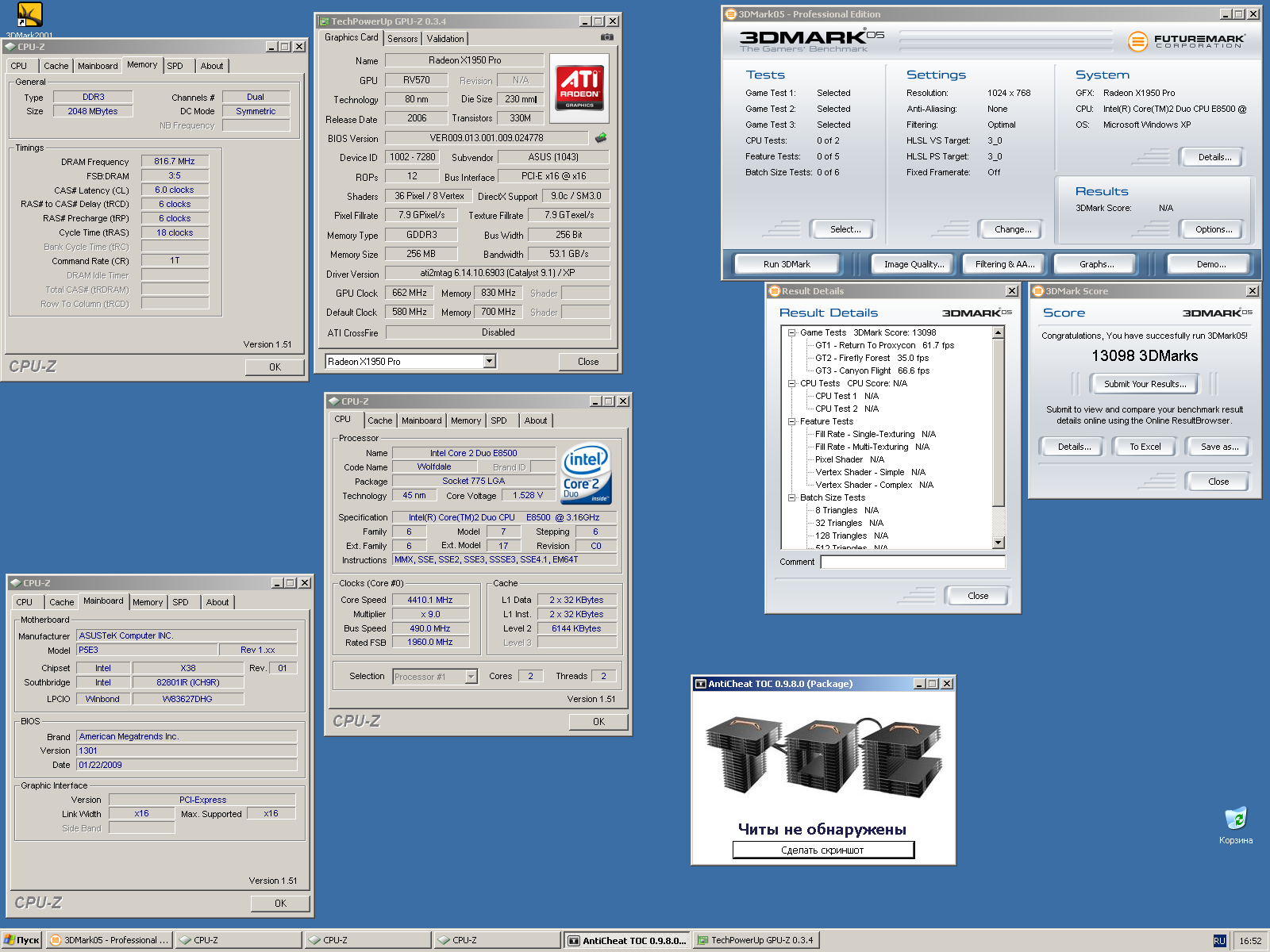Click the 4410.1 MHz Core Speed value
The image size is (1270, 952).
click(430, 600)
